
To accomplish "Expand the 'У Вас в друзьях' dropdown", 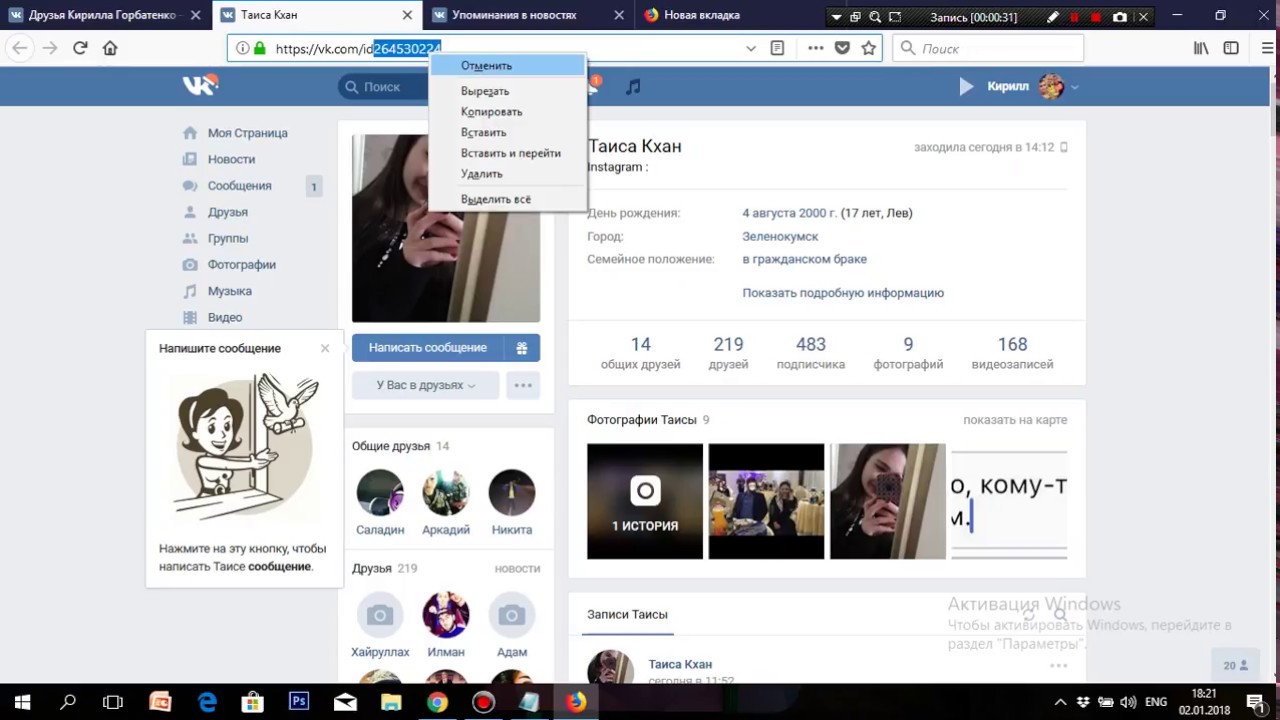I will tap(425, 385).
